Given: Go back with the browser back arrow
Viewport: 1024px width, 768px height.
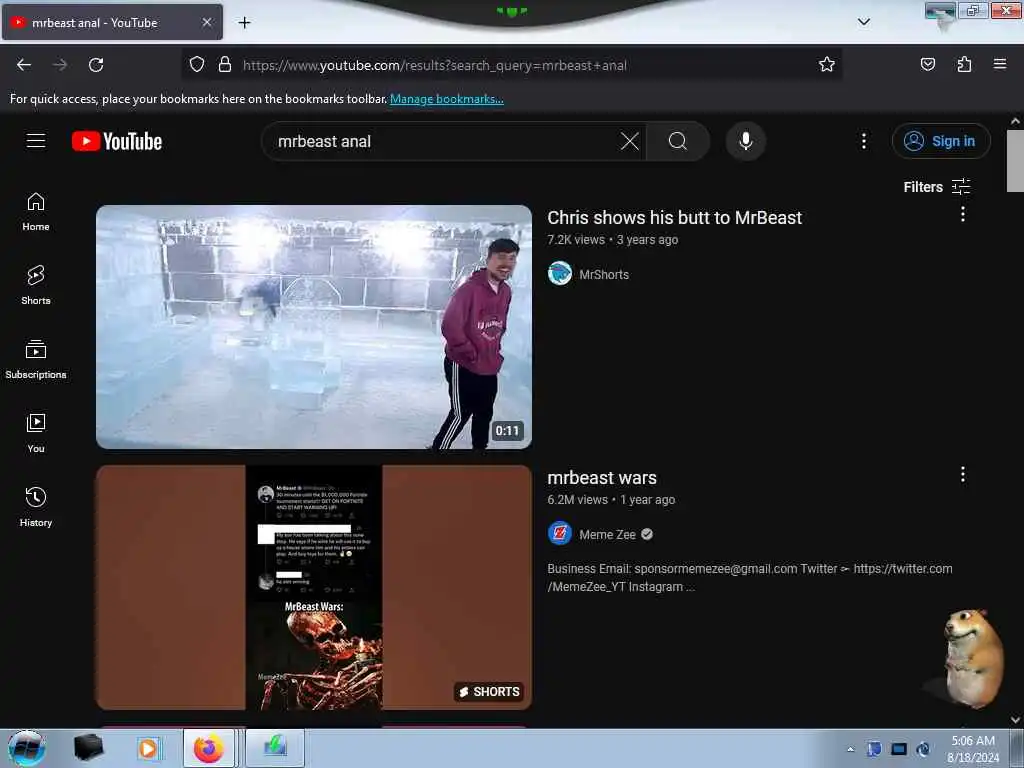Looking at the screenshot, I should point(24,65).
